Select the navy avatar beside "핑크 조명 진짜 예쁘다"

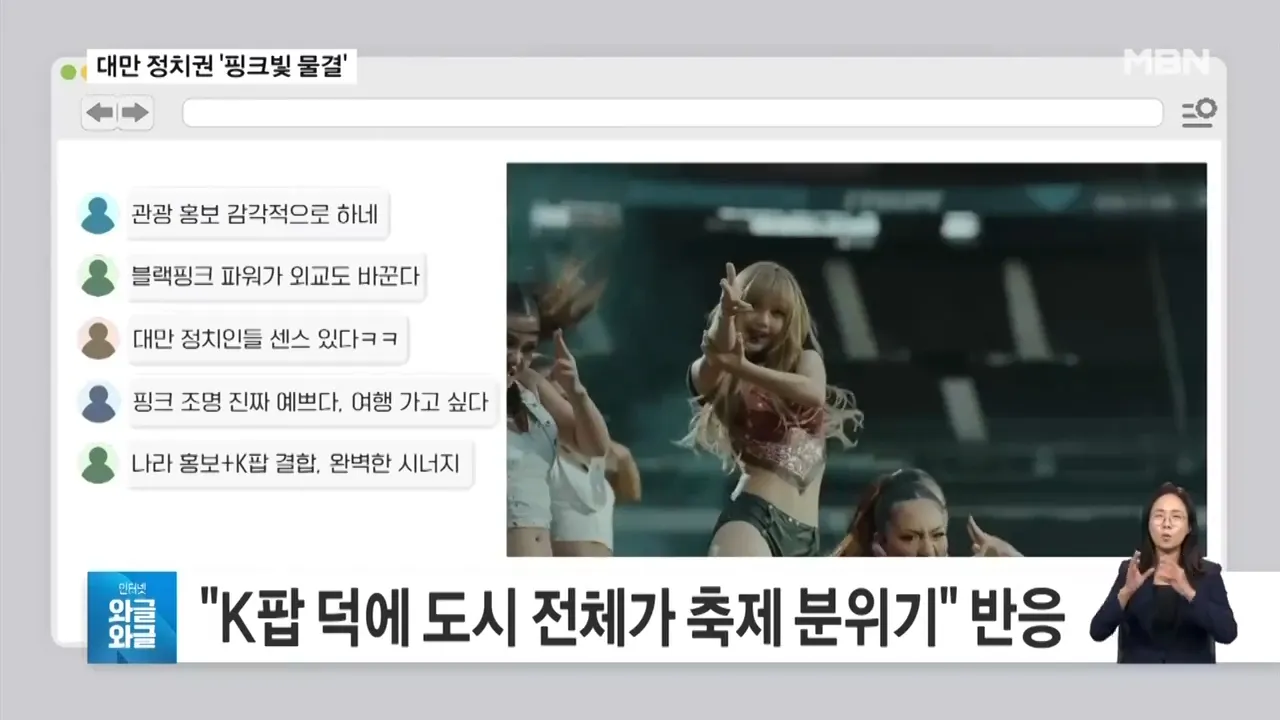click(98, 402)
